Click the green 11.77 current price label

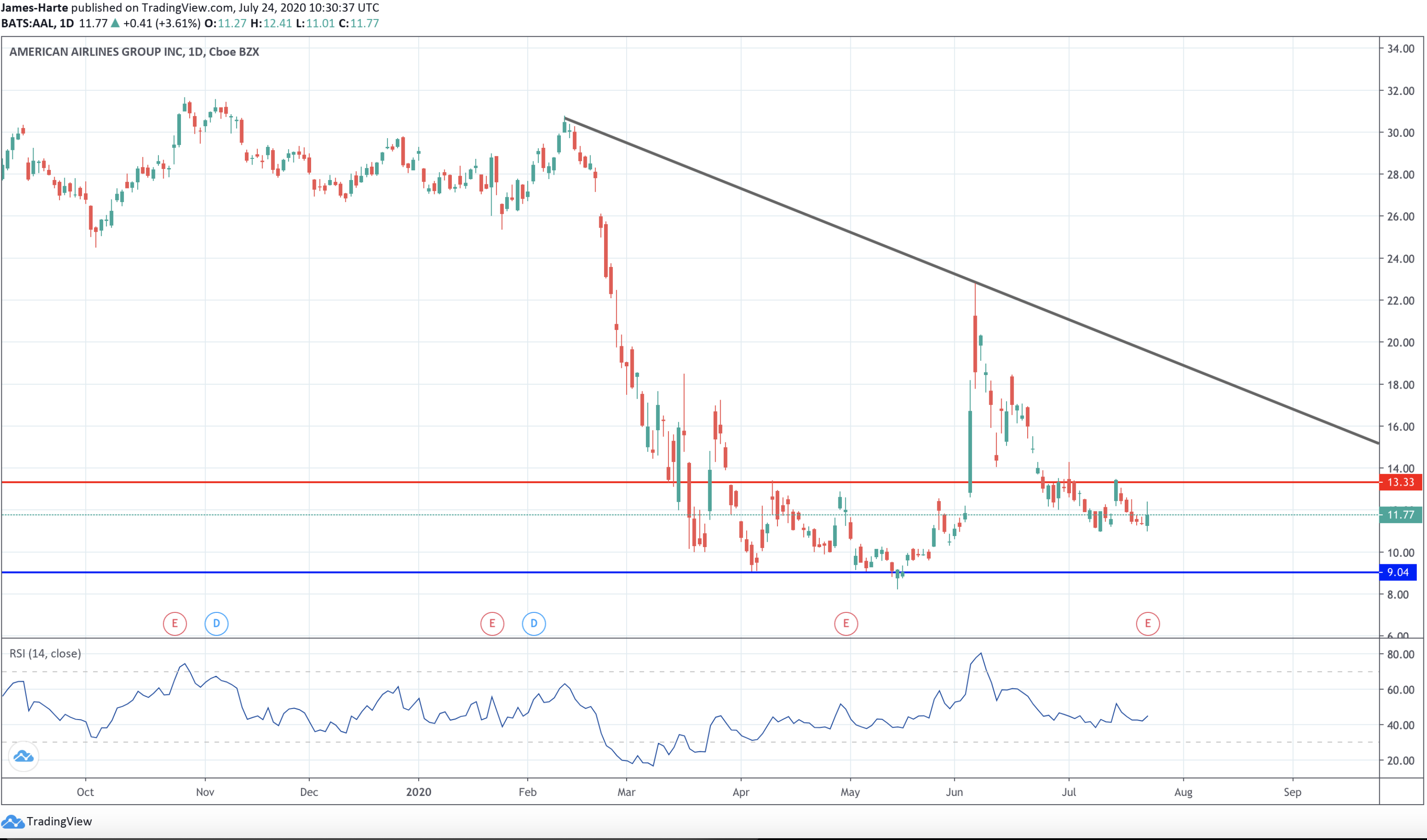pyautogui.click(x=1400, y=515)
